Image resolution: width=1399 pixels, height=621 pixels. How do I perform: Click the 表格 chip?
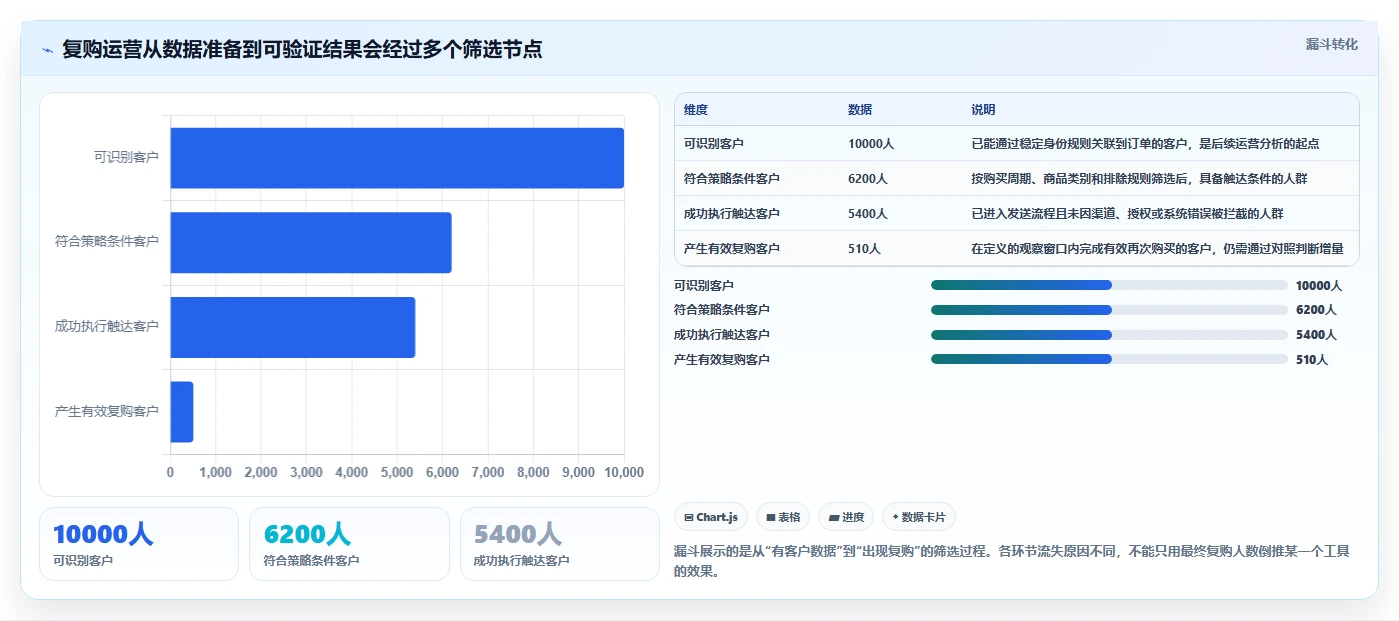(x=783, y=517)
